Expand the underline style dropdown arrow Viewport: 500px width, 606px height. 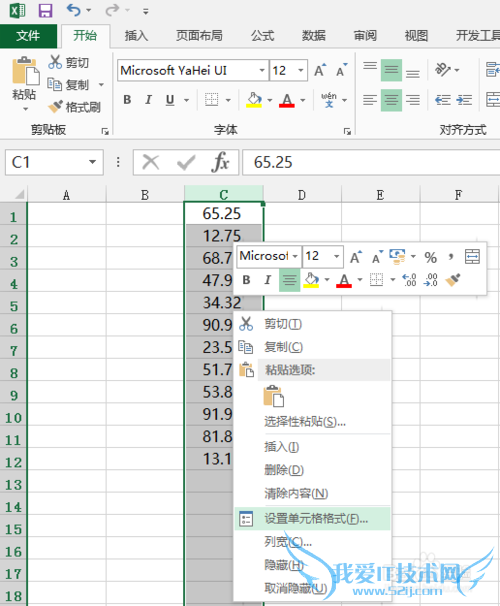coord(187,100)
